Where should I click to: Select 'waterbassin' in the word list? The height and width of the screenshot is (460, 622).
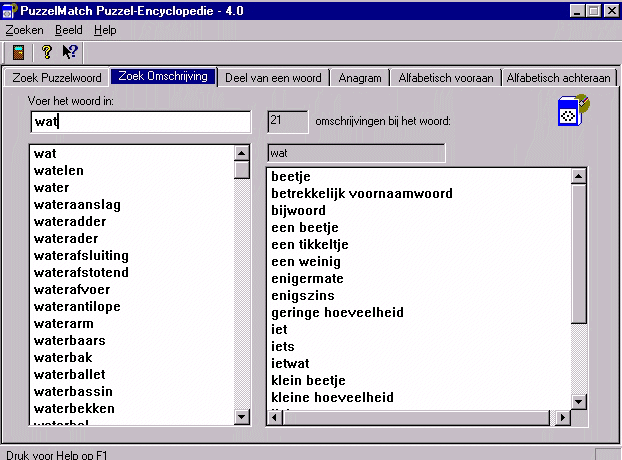(x=73, y=391)
